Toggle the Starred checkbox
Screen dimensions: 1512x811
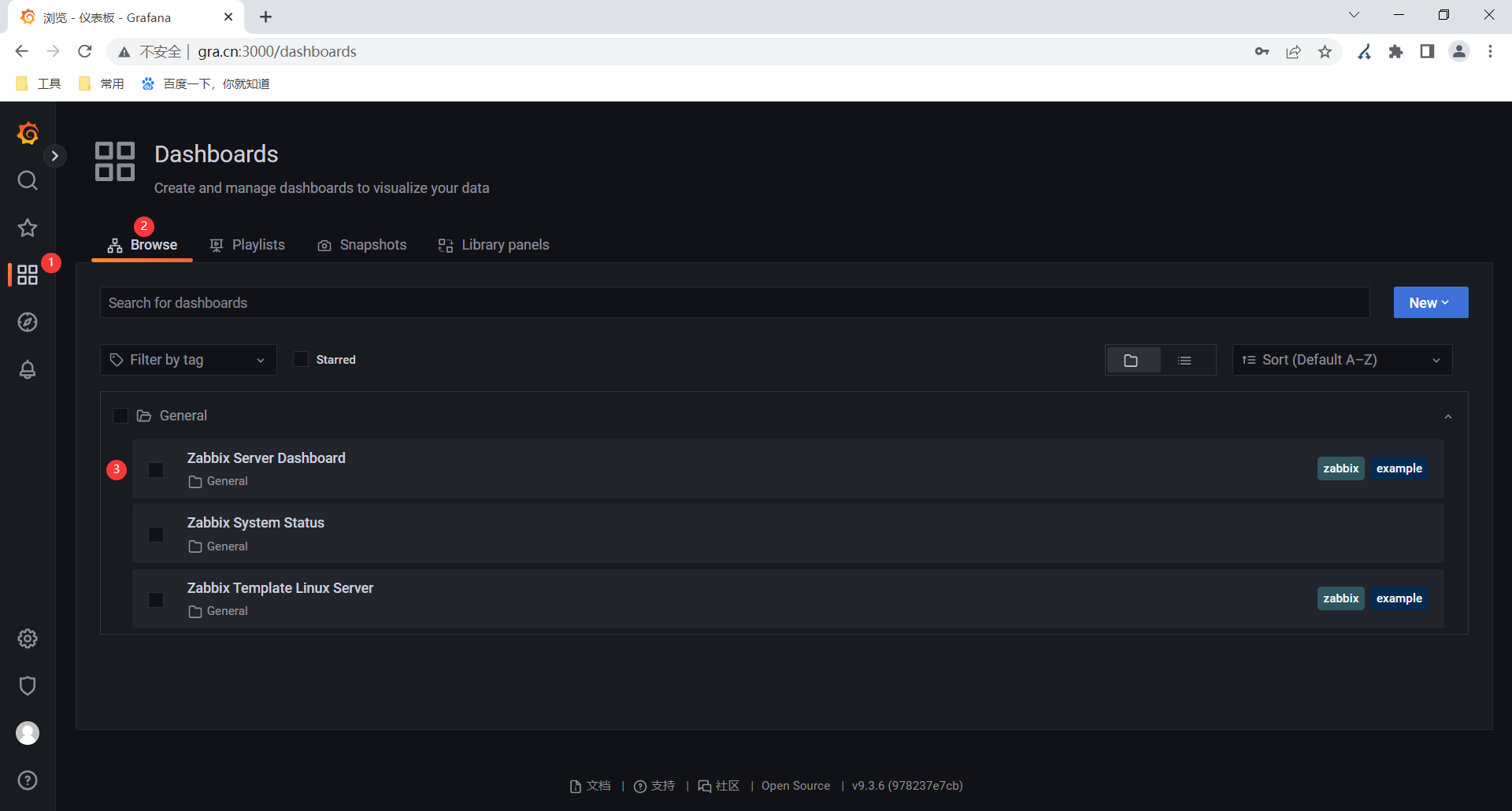301,359
